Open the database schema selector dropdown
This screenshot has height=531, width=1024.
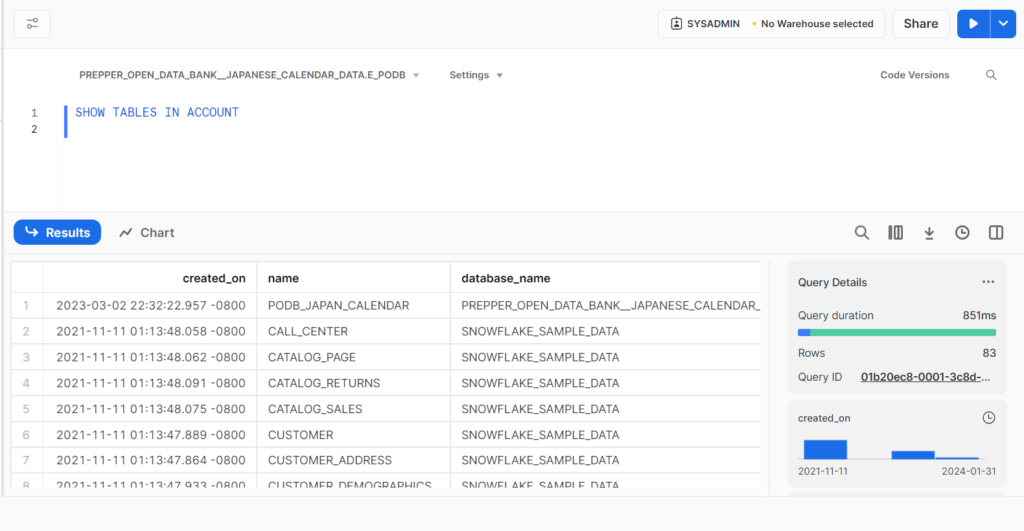coord(249,75)
